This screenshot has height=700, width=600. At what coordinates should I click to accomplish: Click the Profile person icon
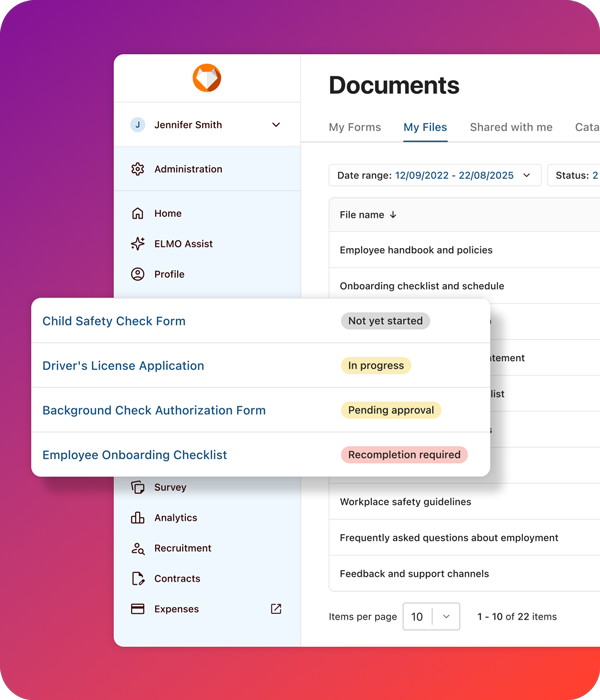click(x=138, y=274)
